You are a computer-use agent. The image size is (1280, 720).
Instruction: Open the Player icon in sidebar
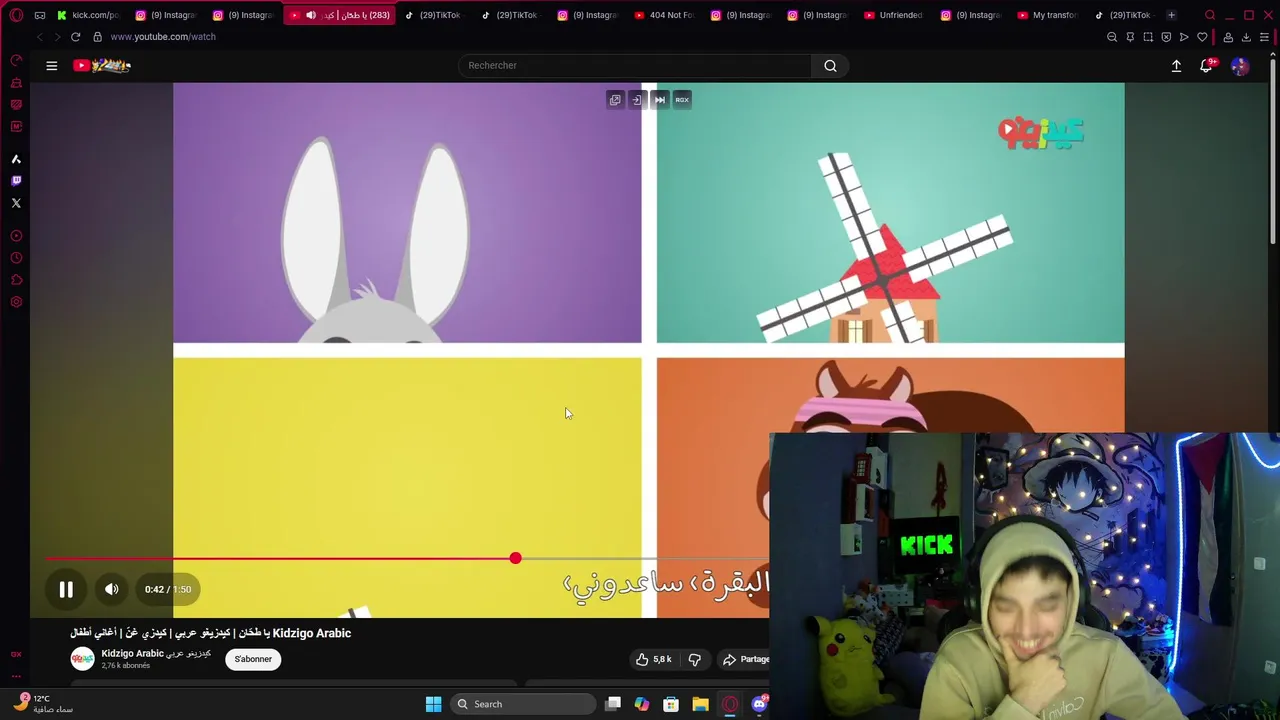tap(16, 236)
